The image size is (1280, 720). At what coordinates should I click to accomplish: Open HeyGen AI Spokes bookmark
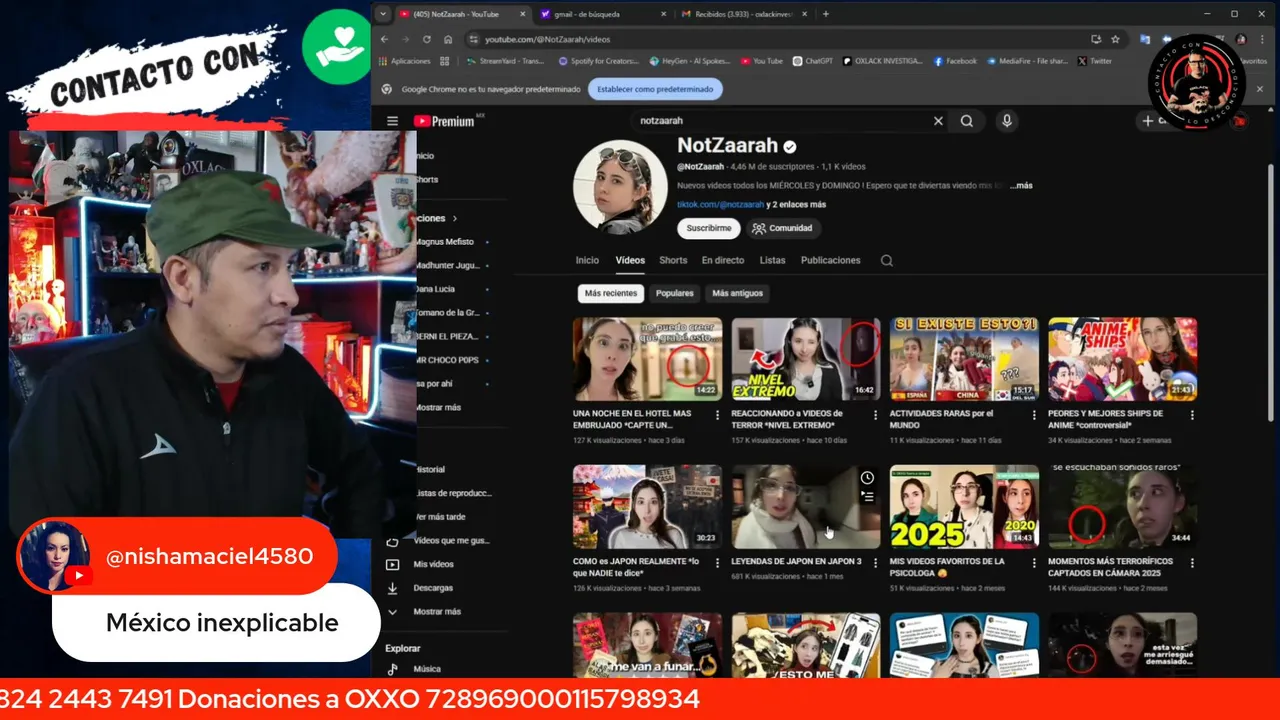click(690, 61)
